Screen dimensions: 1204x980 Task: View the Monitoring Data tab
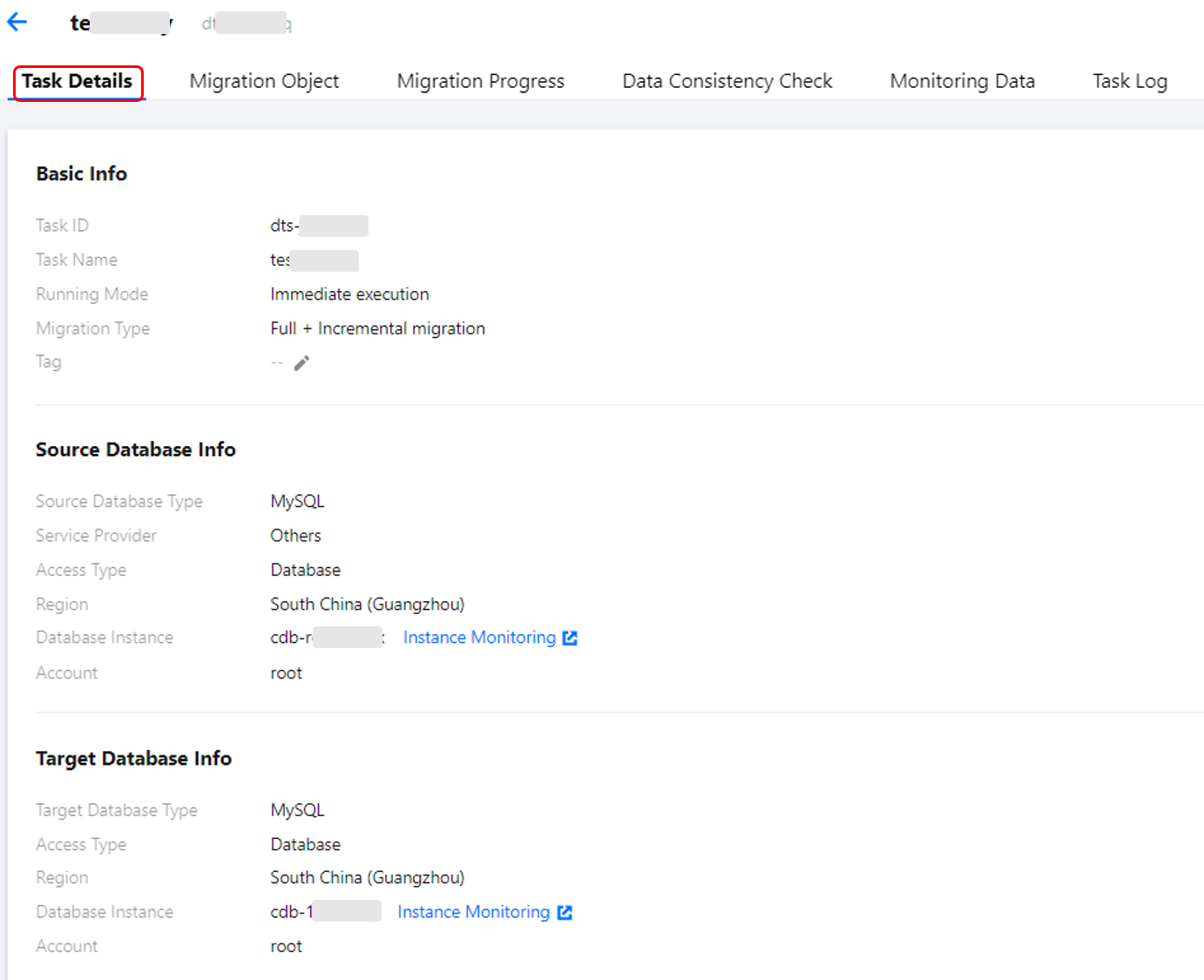tap(962, 82)
